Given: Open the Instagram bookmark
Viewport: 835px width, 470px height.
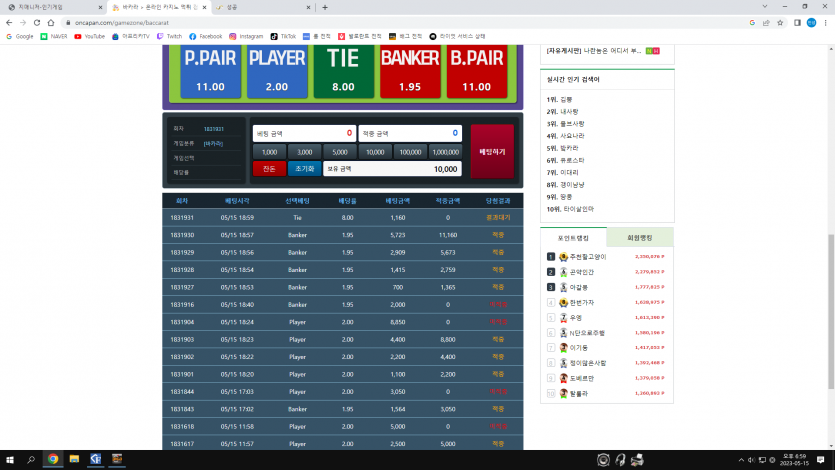Looking at the screenshot, I should click(x=246, y=36).
